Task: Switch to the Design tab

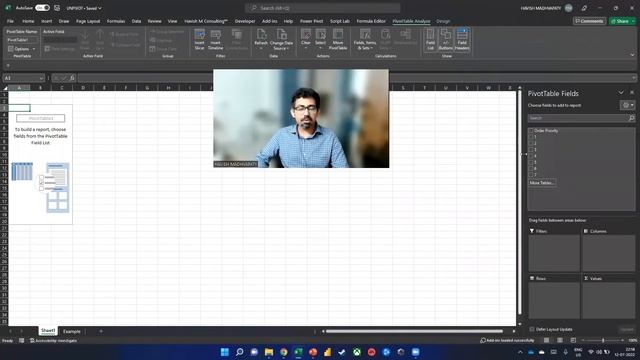Action: point(443,21)
